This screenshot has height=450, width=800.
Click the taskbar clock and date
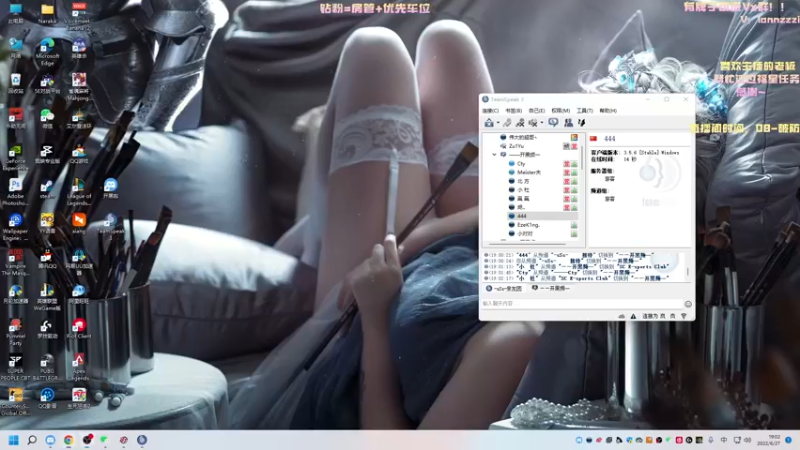pyautogui.click(x=769, y=440)
